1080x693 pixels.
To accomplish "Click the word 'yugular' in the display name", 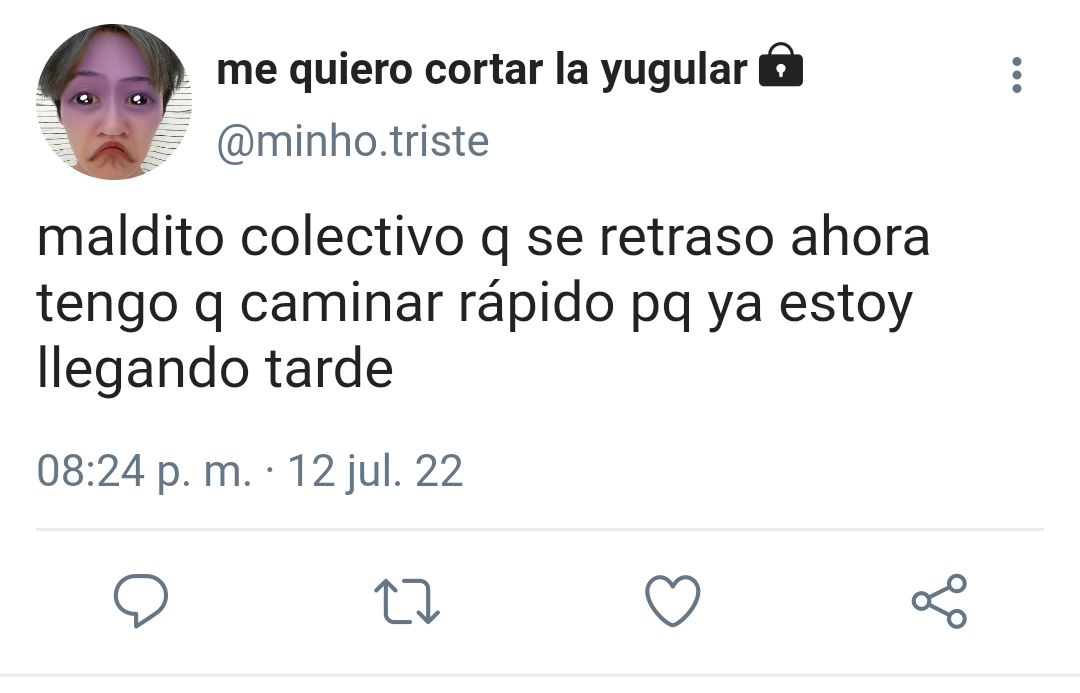I will (674, 72).
